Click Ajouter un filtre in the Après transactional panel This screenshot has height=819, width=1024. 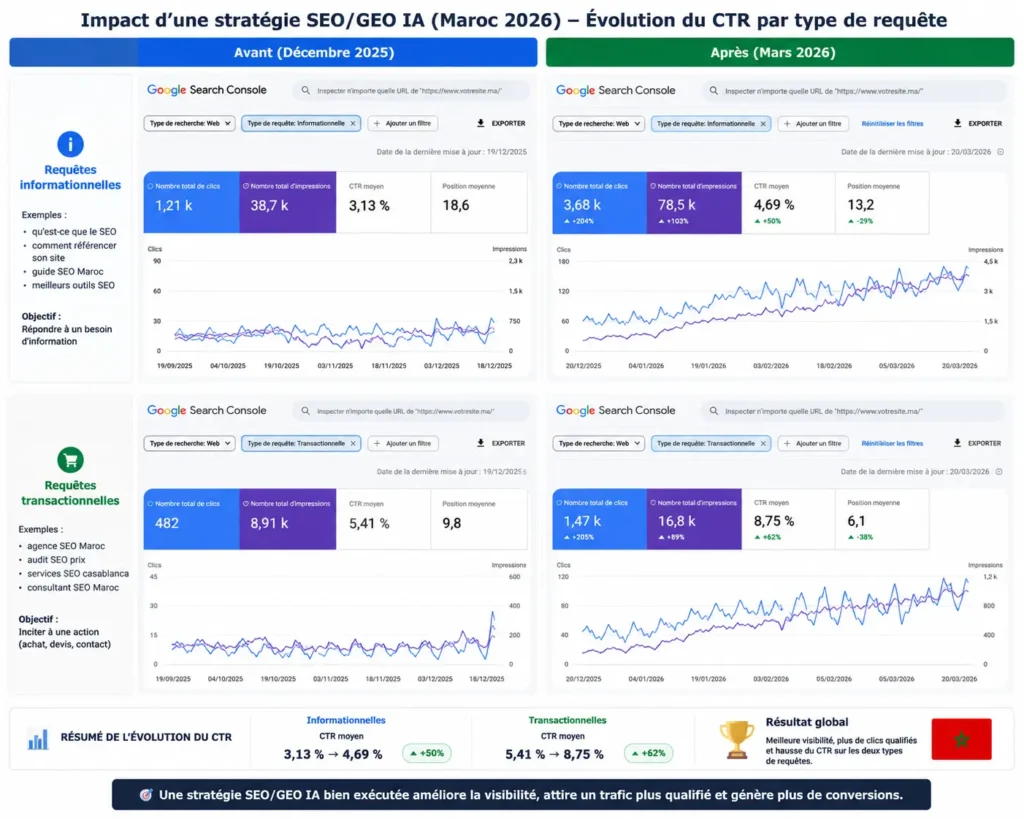(x=813, y=443)
